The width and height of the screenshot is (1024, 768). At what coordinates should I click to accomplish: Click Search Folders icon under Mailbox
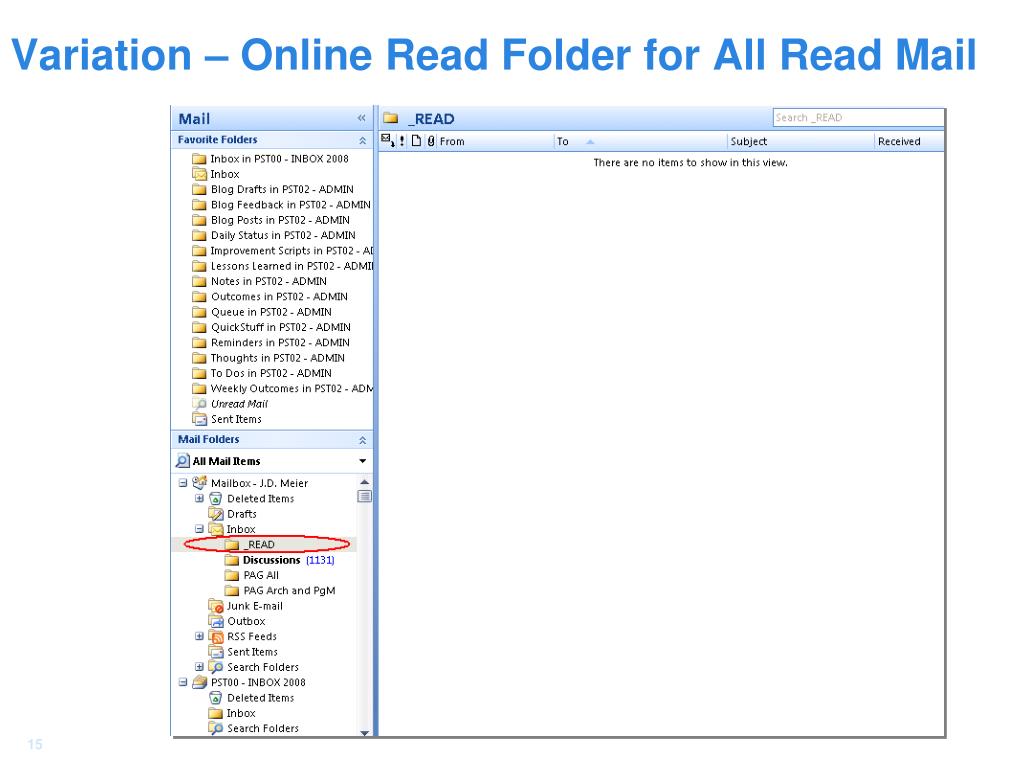[x=216, y=667]
